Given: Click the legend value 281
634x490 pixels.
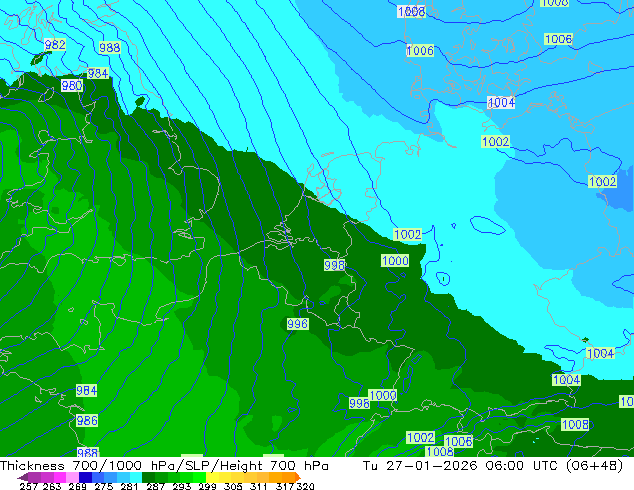Looking at the screenshot, I should coord(129,486).
